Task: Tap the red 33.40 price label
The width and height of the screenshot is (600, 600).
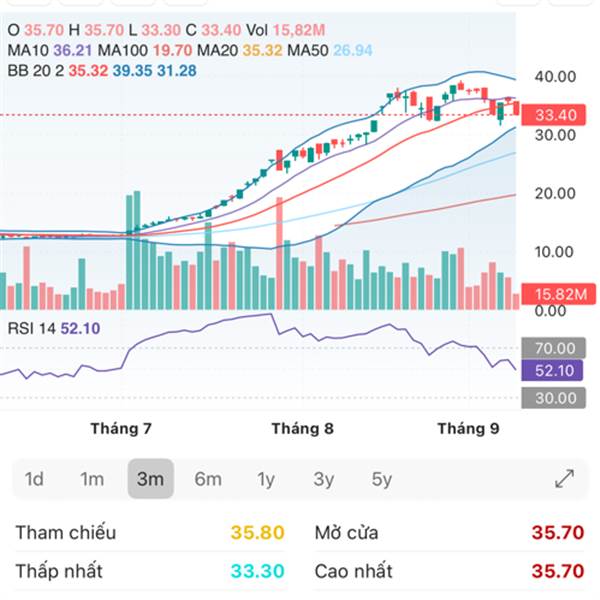Action: (553, 114)
